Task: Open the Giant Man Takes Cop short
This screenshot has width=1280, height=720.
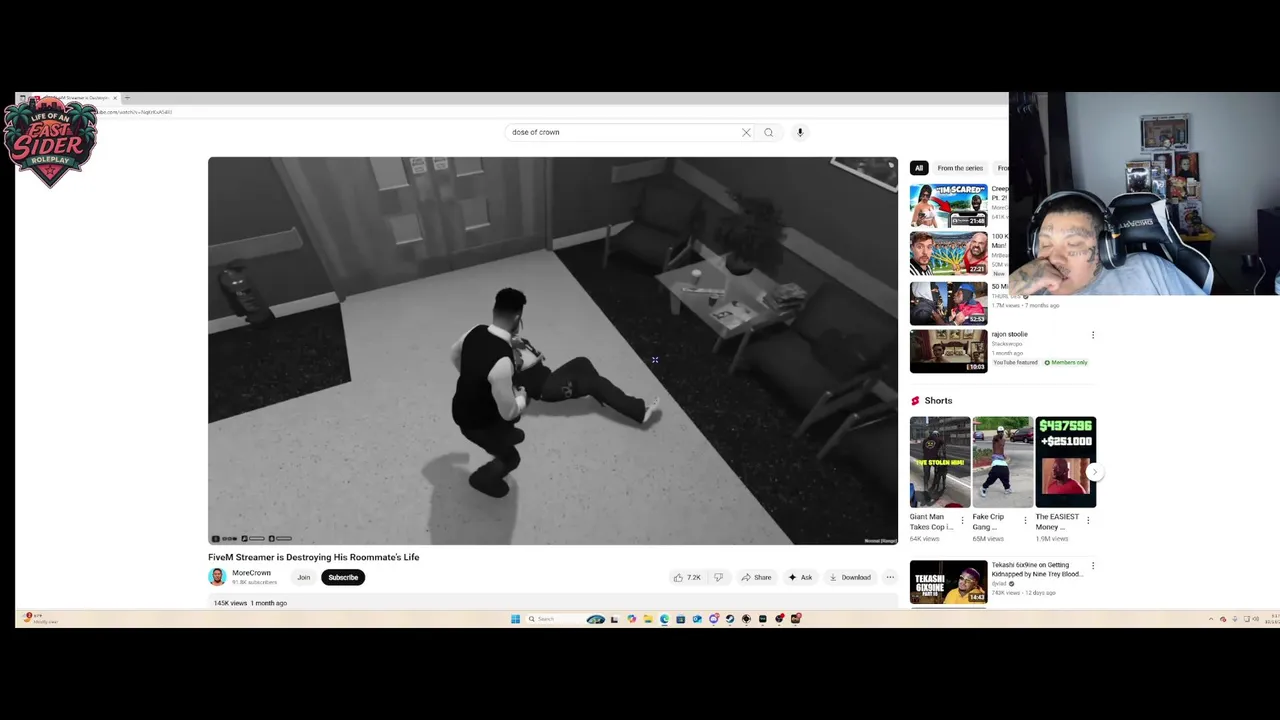Action: pyautogui.click(x=940, y=462)
